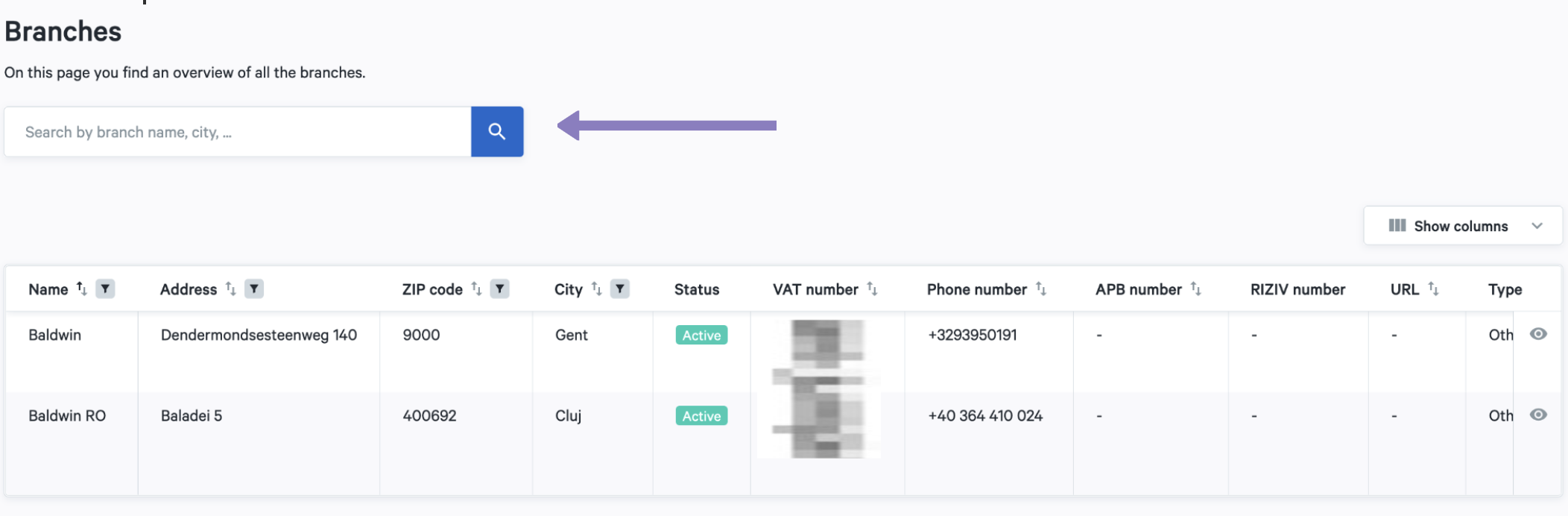Sort by ZIP code arrows
Viewport: 1568px width, 516px height.
coord(477,289)
